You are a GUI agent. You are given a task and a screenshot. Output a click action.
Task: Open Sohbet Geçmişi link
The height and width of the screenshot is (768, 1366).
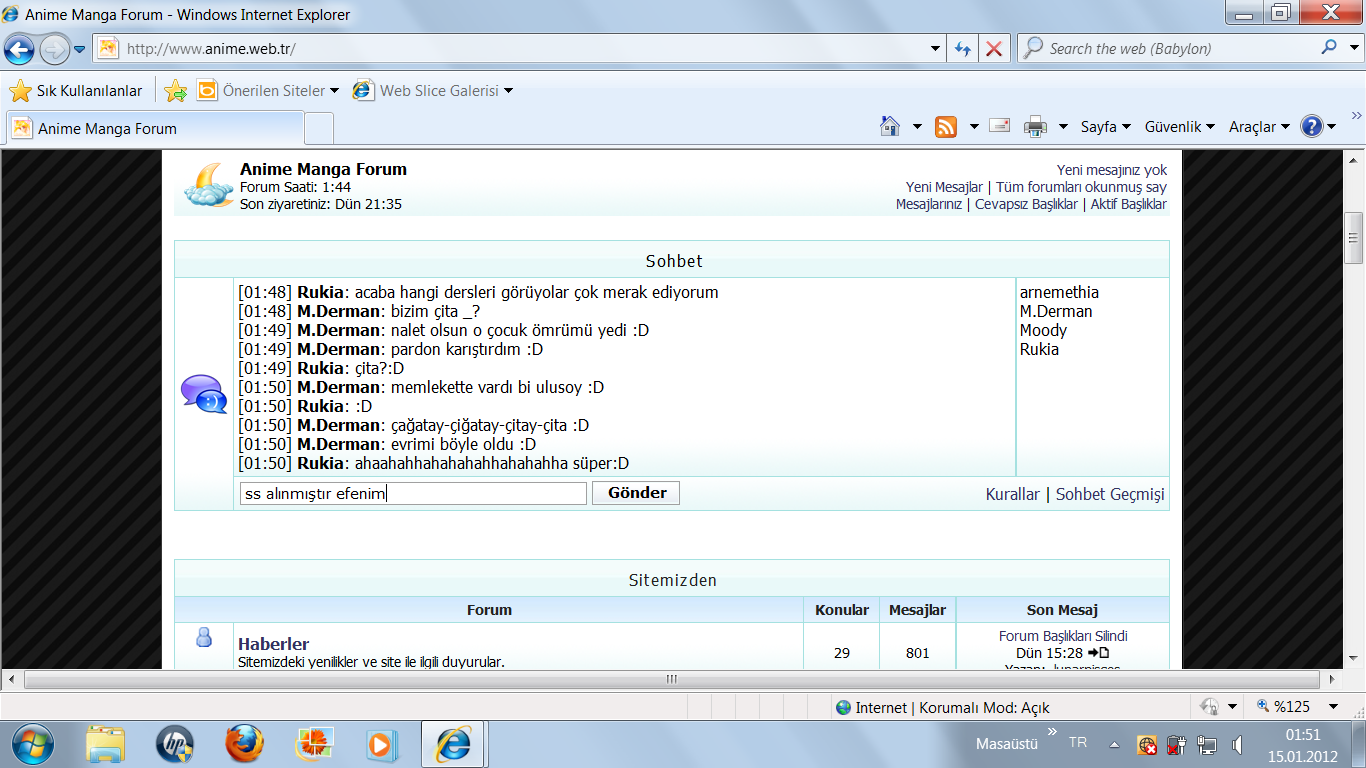coord(1110,494)
